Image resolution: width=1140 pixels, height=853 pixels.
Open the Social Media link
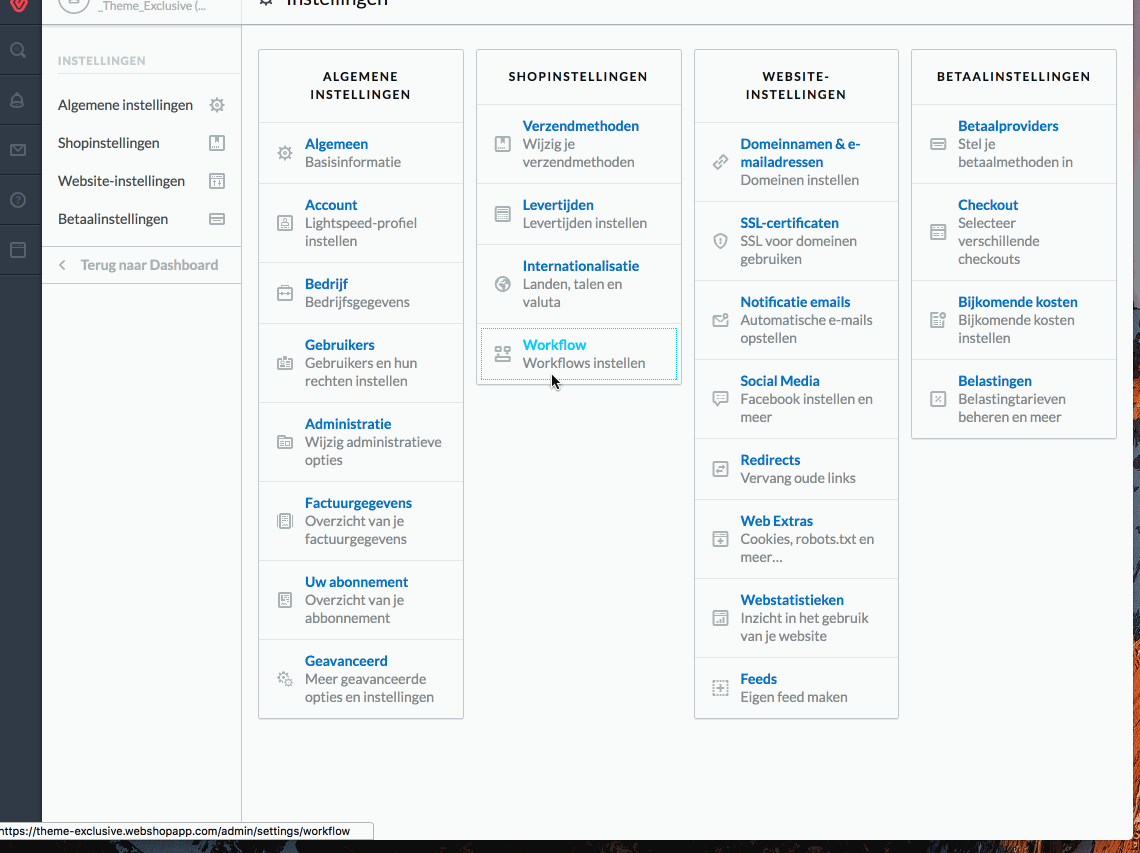[x=779, y=381]
